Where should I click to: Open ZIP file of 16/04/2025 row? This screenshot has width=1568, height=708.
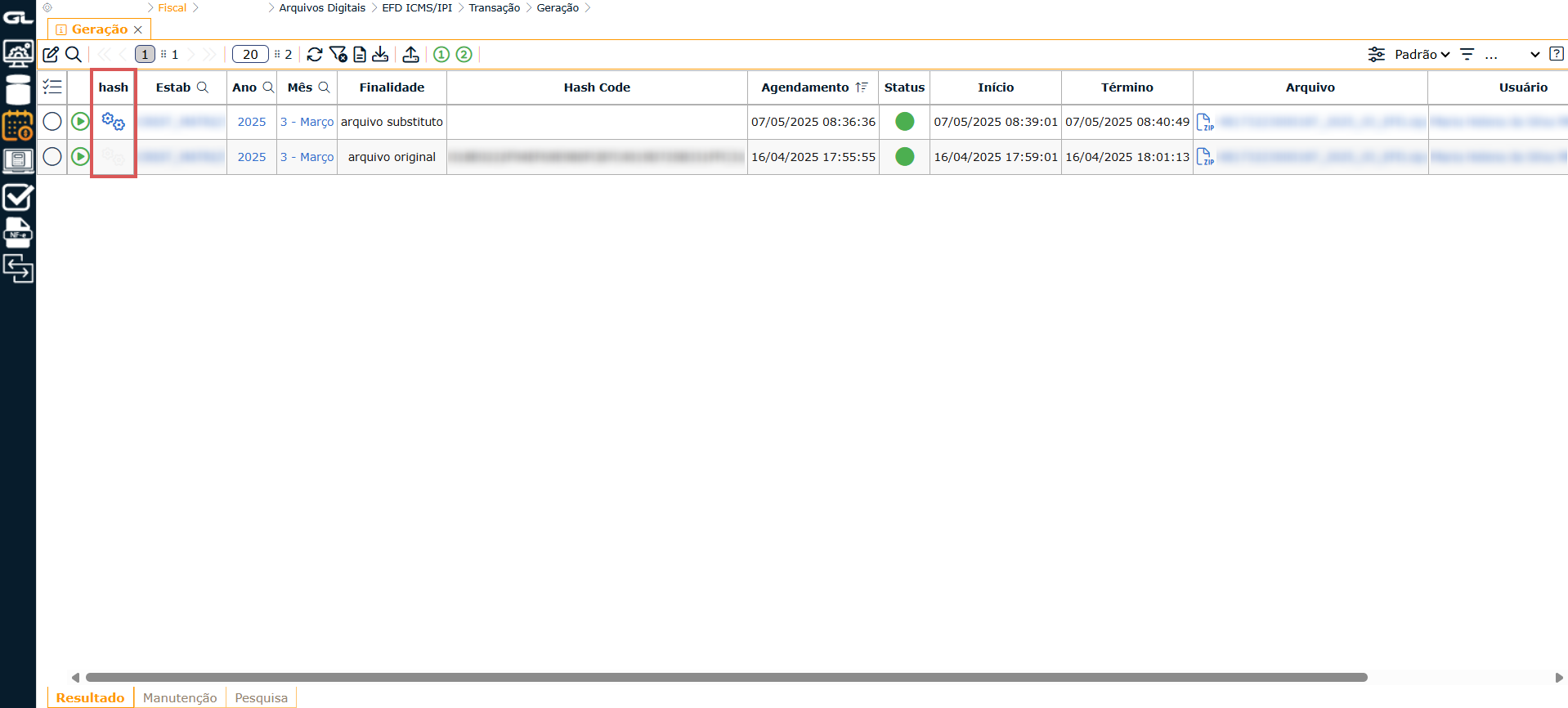click(x=1205, y=156)
